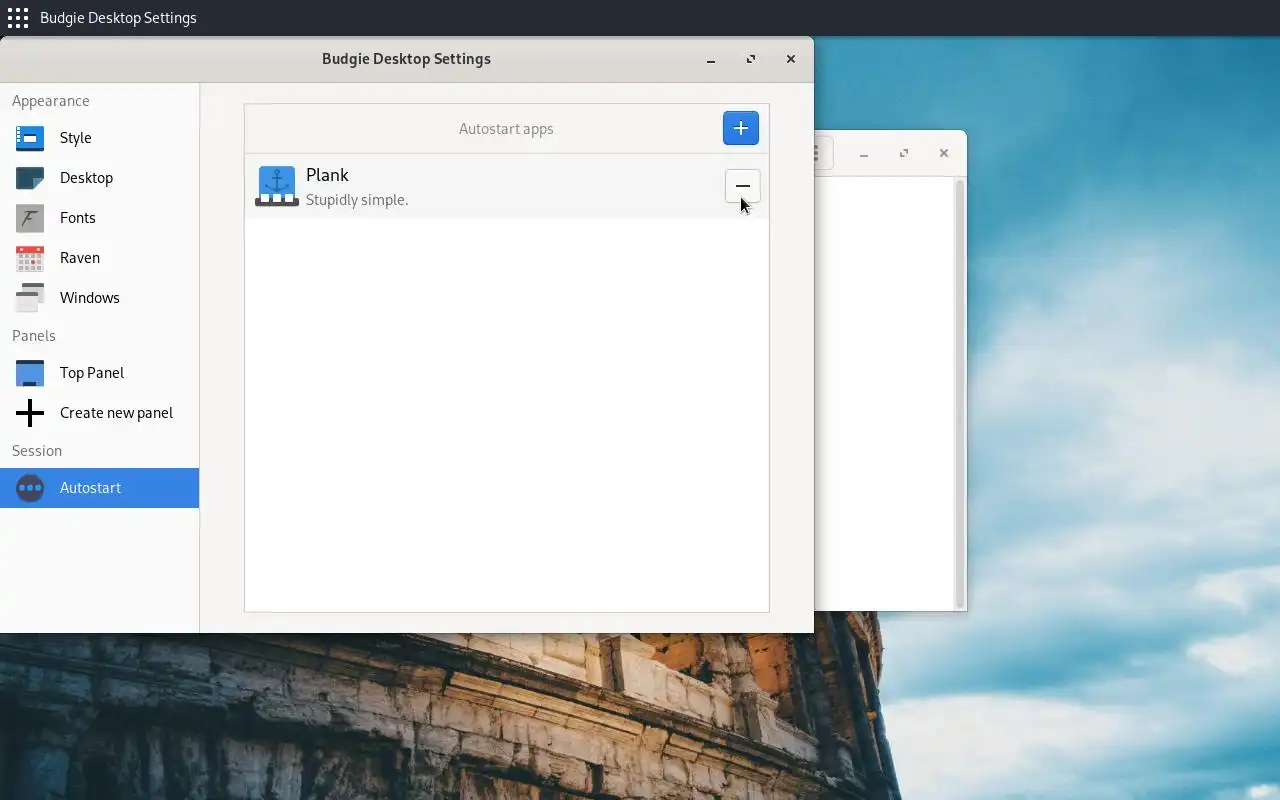Maximize the background window
The image size is (1280, 800).
[904, 153]
